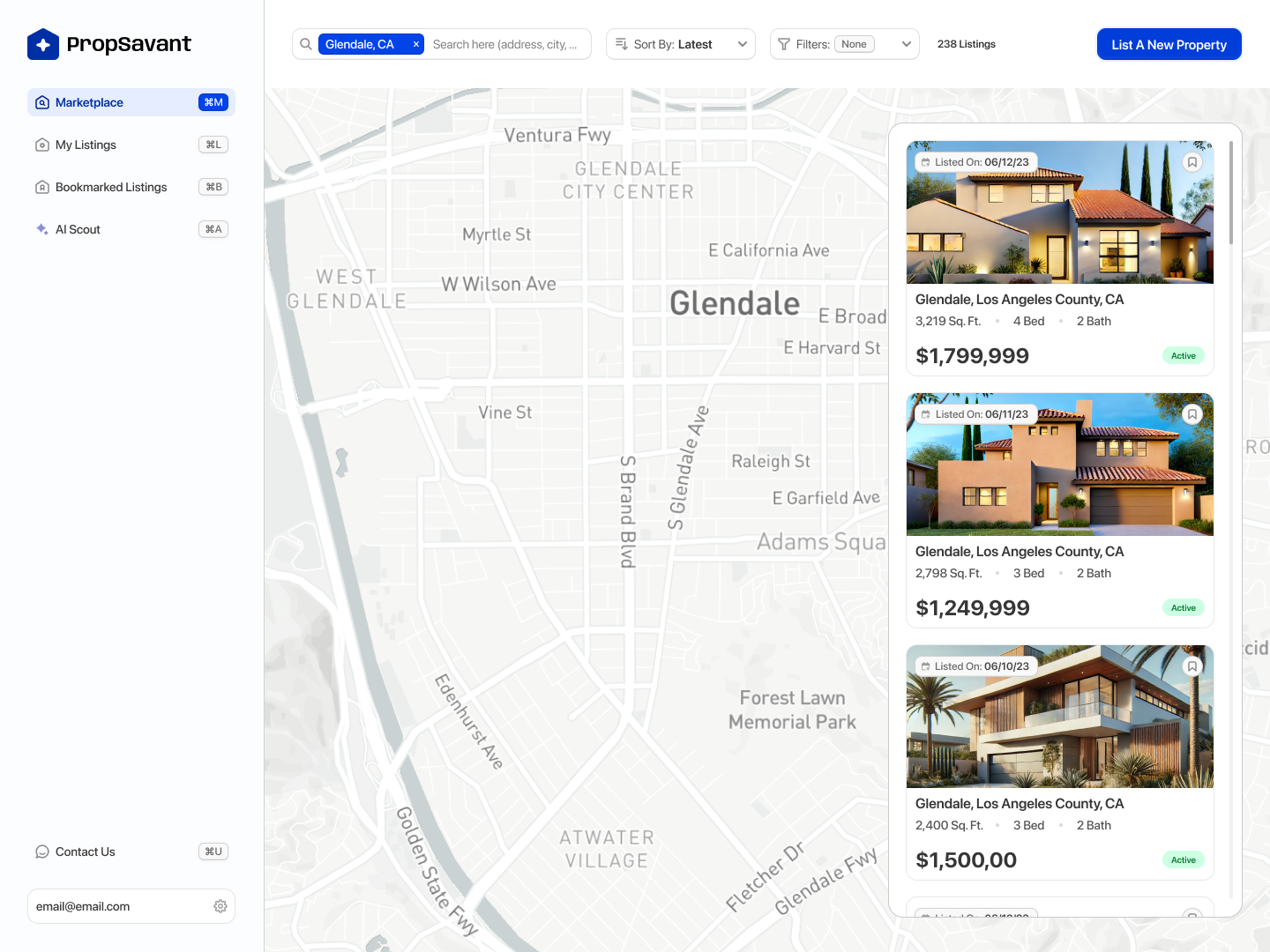Click the Active status badge on the top listing
Screen dimensions: 1270x952
(1183, 355)
